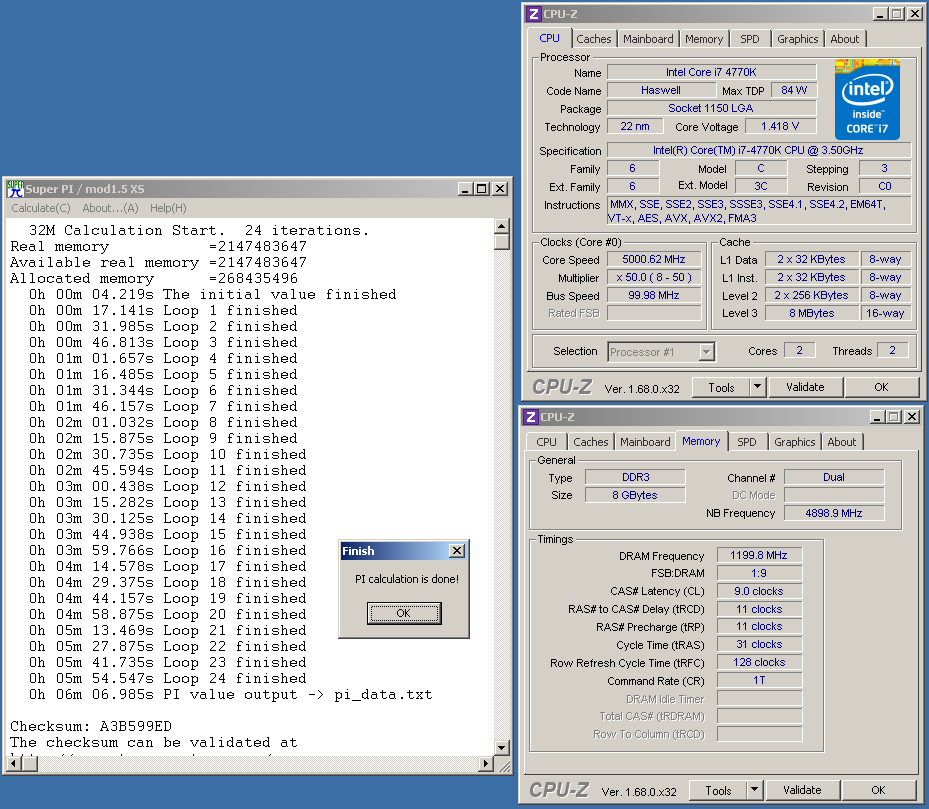Click the memory Type value DDR3
The width and height of the screenshot is (929, 809).
click(x=635, y=477)
